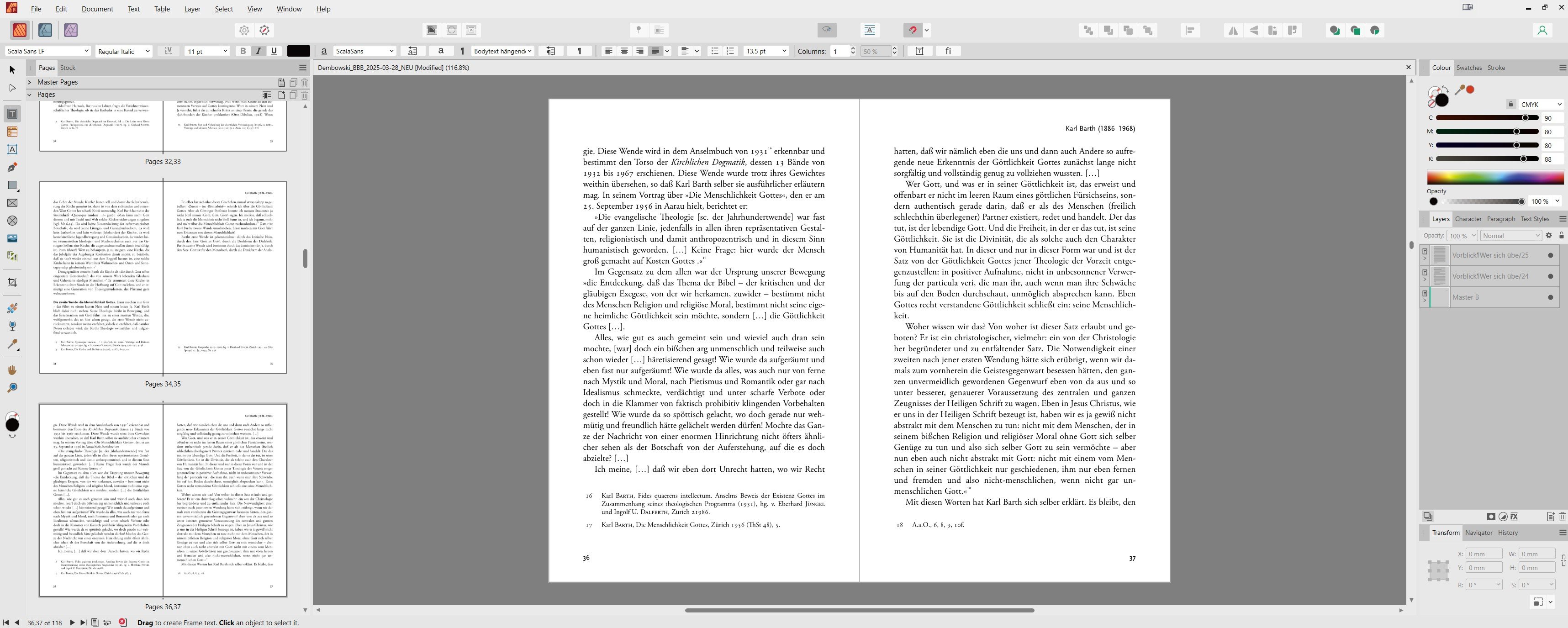Select the Pages 34,35 thumbnail
The width and height of the screenshot is (1568, 628).
[x=163, y=277]
